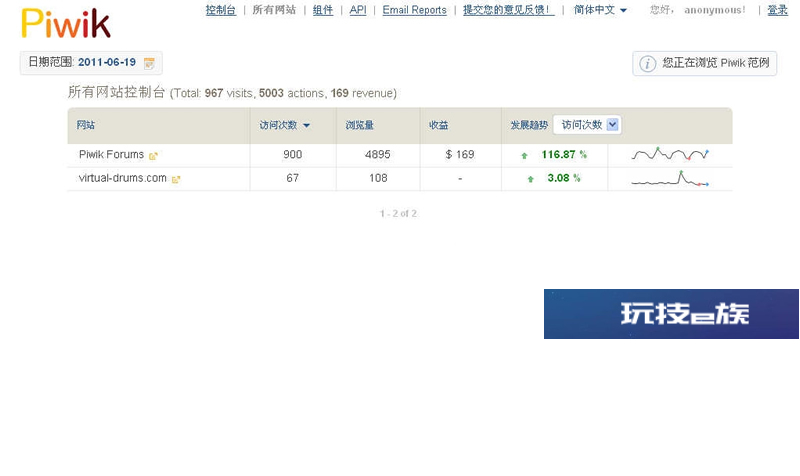Click the 1 - 2 of 2 pagination text
800x476 pixels.
398,214
